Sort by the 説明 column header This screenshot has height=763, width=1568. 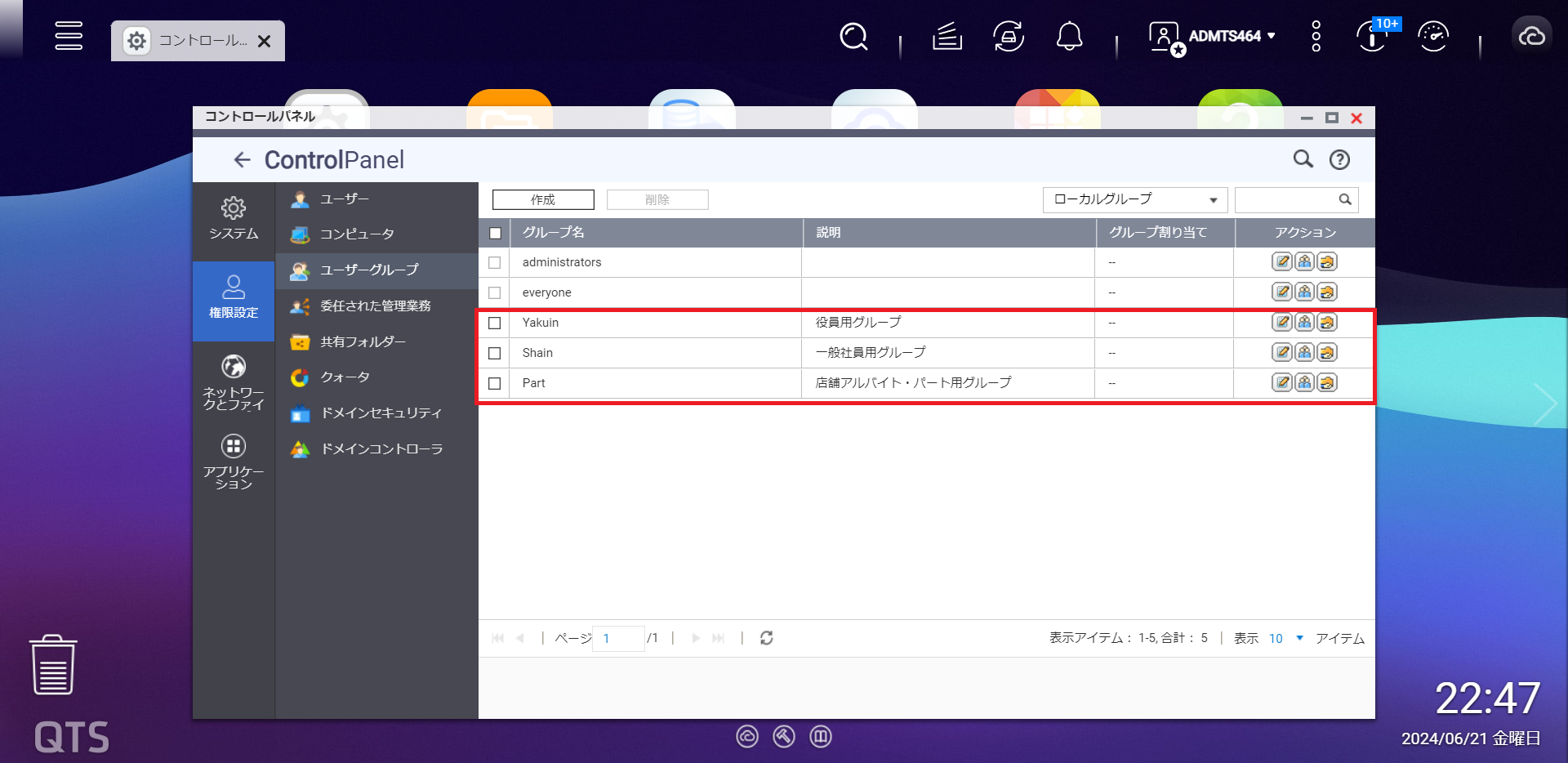coord(950,233)
